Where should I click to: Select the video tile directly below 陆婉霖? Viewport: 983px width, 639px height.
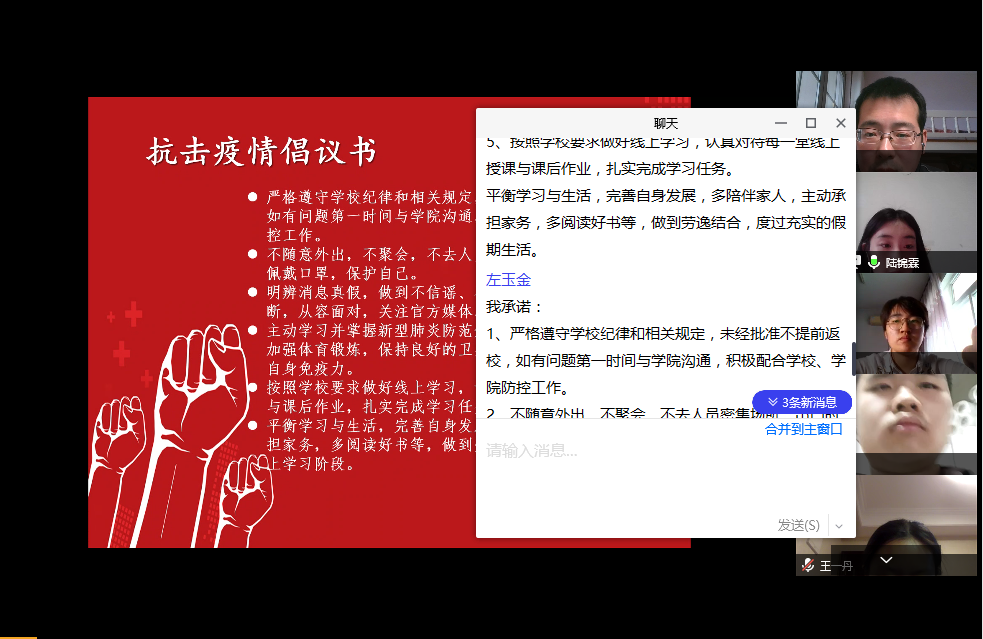click(x=916, y=320)
